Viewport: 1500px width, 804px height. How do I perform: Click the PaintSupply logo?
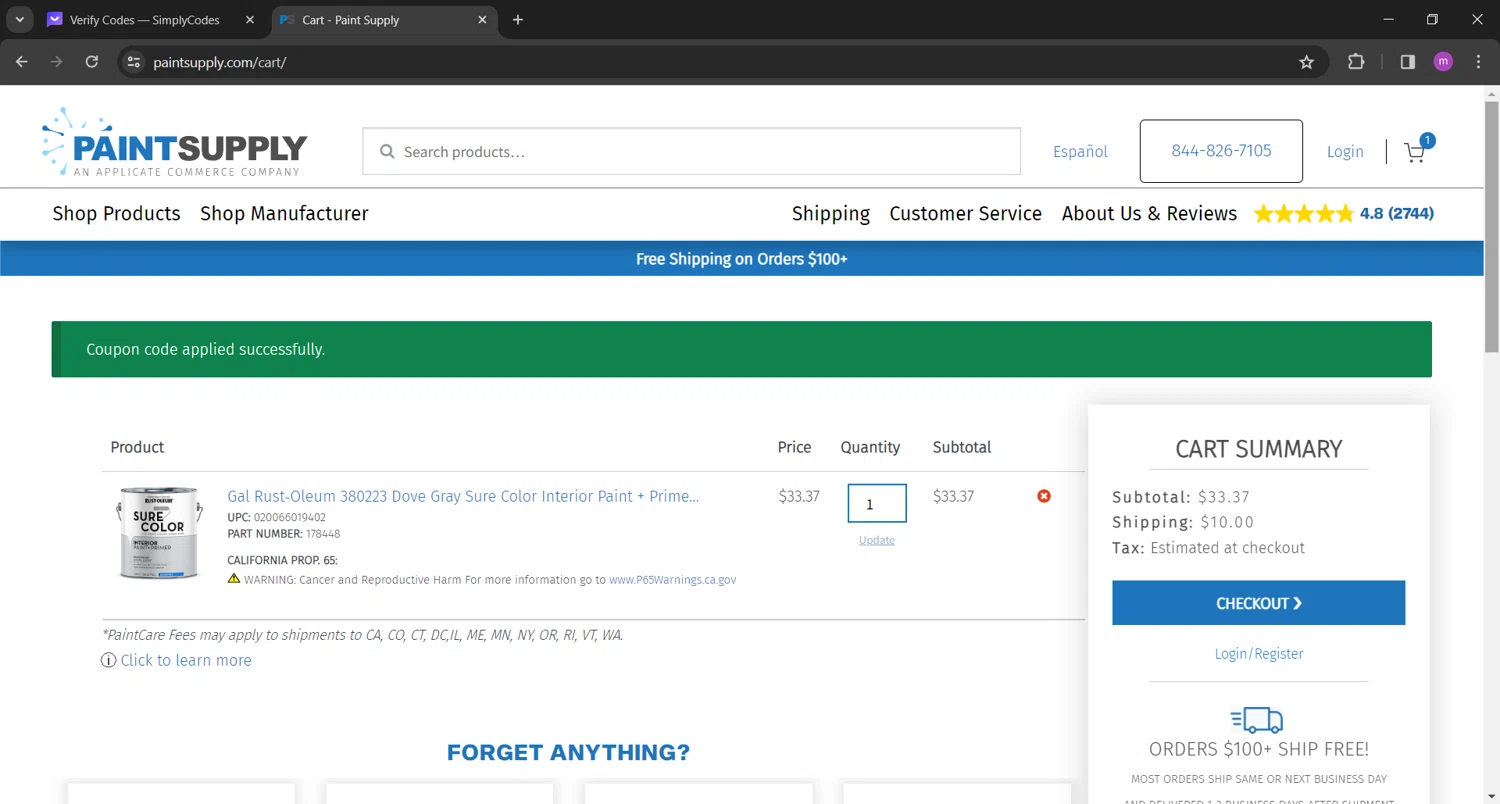(x=175, y=142)
